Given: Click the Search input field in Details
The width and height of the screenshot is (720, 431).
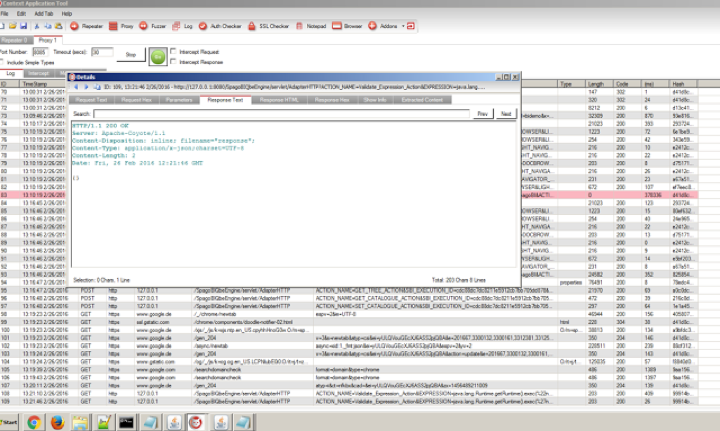Looking at the screenshot, I should pos(280,114).
